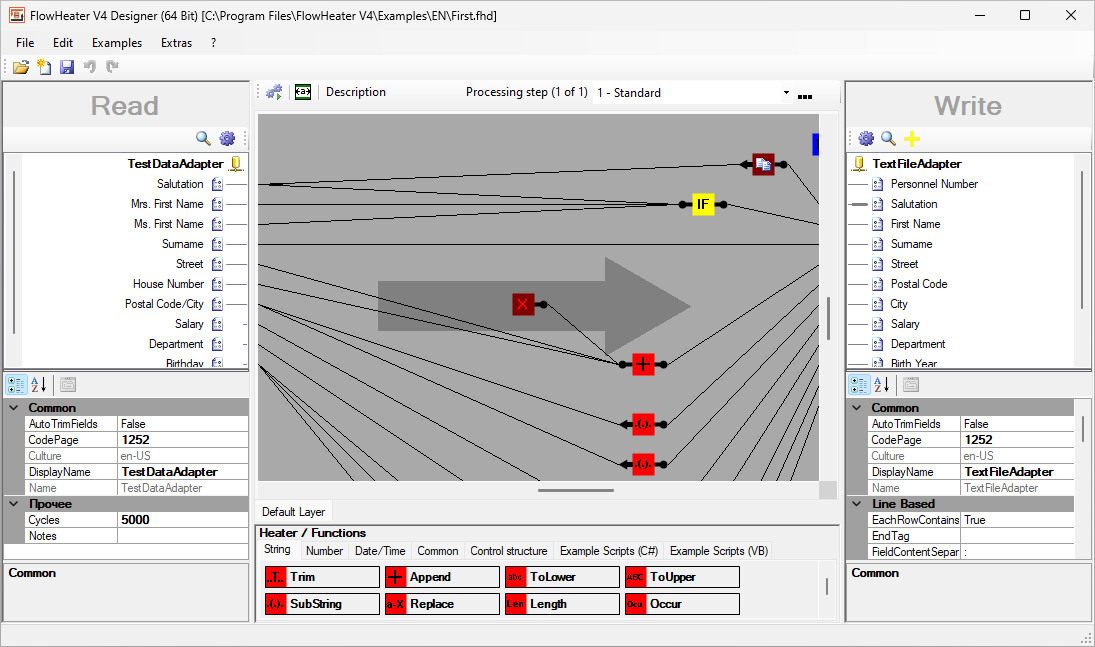Open the Processing step dropdown
The image size is (1095, 647).
click(x=786, y=92)
